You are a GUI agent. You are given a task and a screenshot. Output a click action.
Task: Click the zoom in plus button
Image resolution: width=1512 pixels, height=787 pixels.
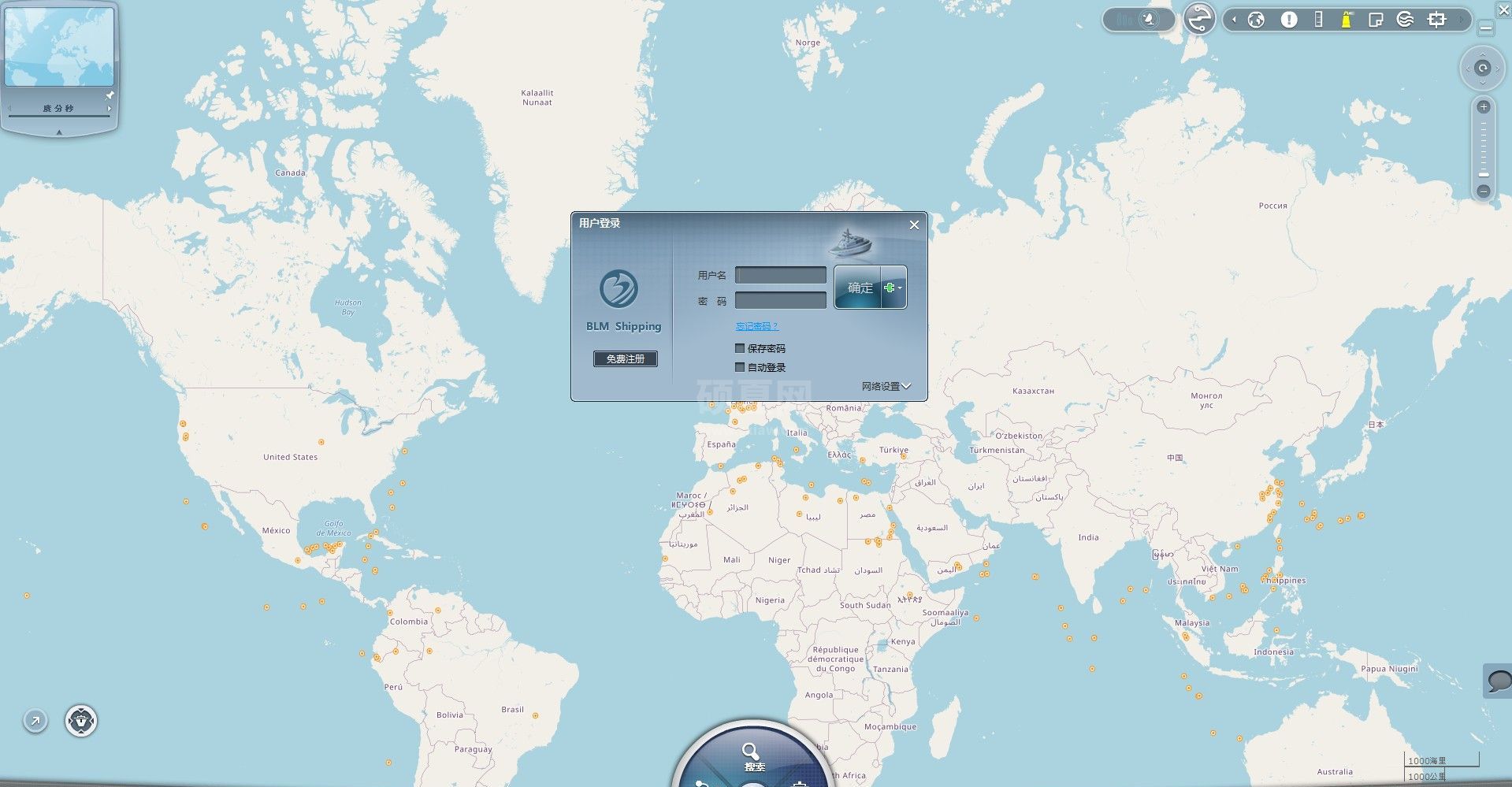pyautogui.click(x=1484, y=107)
